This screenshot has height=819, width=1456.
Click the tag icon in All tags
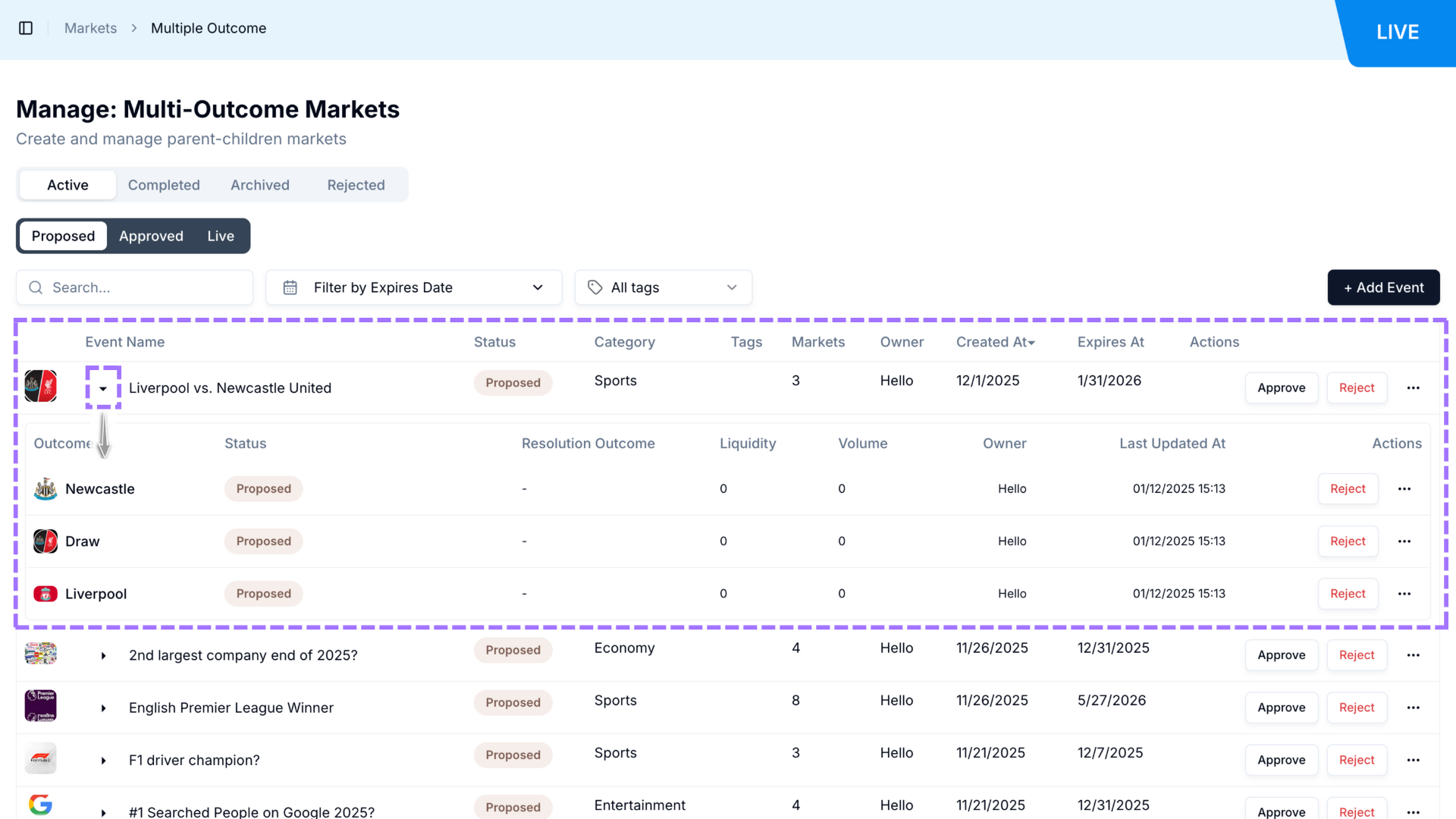pyautogui.click(x=595, y=287)
